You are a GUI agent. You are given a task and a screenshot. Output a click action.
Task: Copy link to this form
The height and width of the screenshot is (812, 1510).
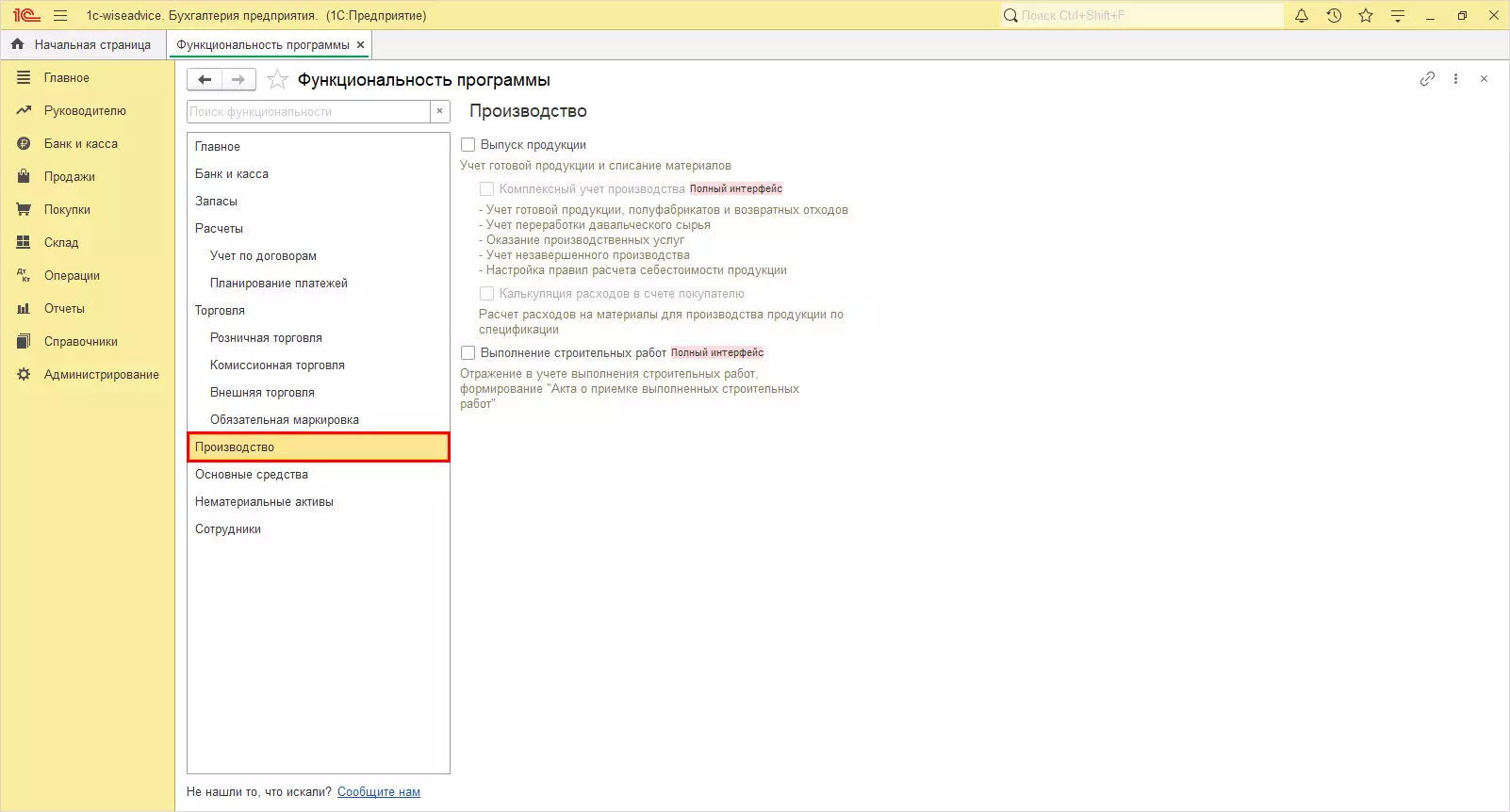1427,79
